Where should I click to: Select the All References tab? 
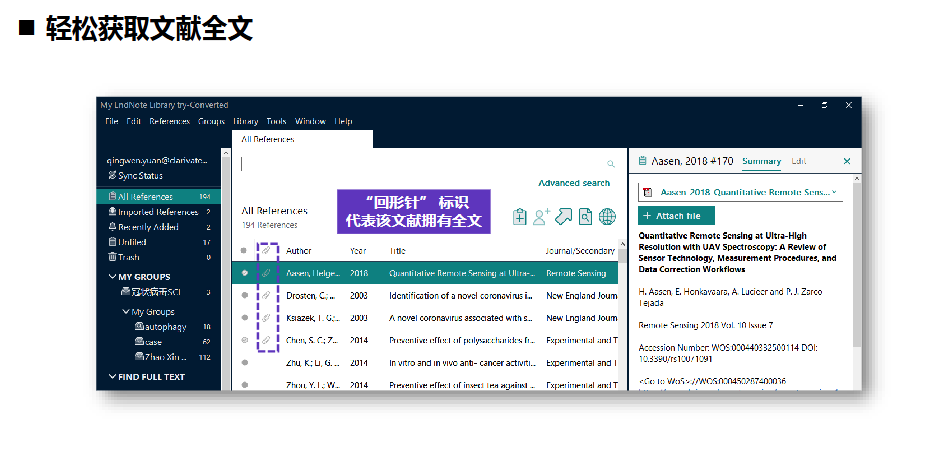[302, 139]
